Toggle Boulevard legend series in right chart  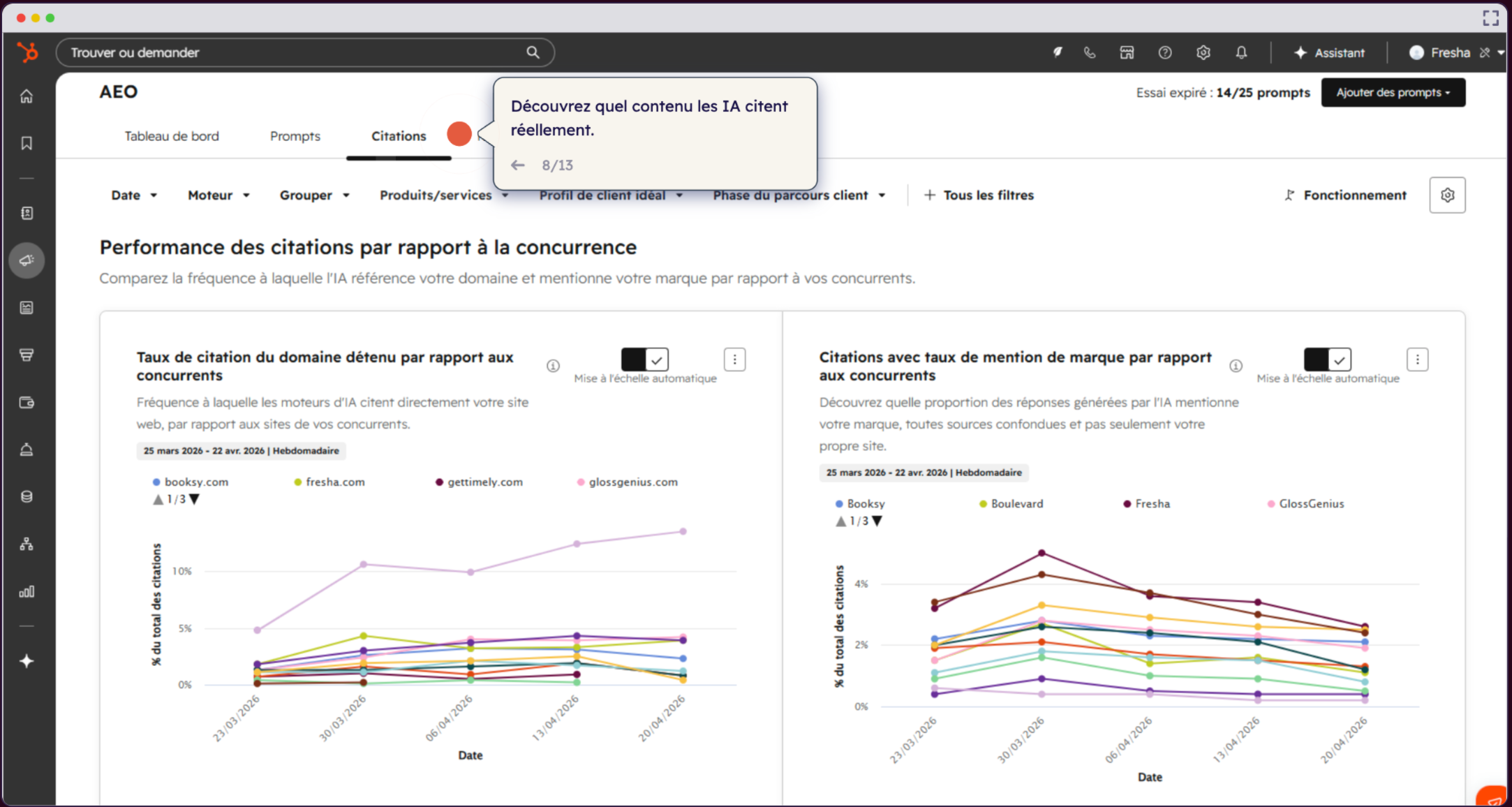point(1011,504)
